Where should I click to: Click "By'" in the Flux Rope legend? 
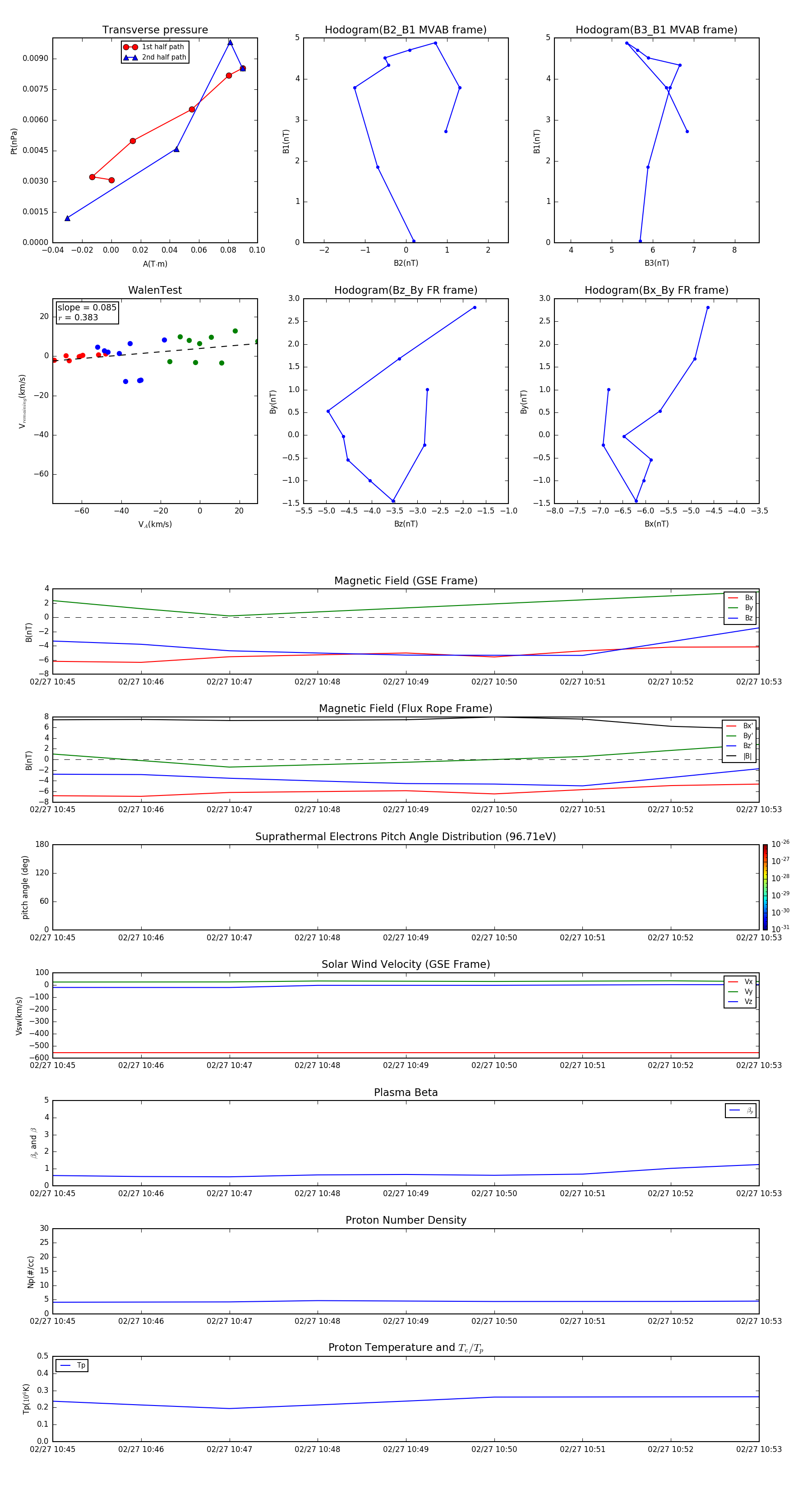click(748, 736)
